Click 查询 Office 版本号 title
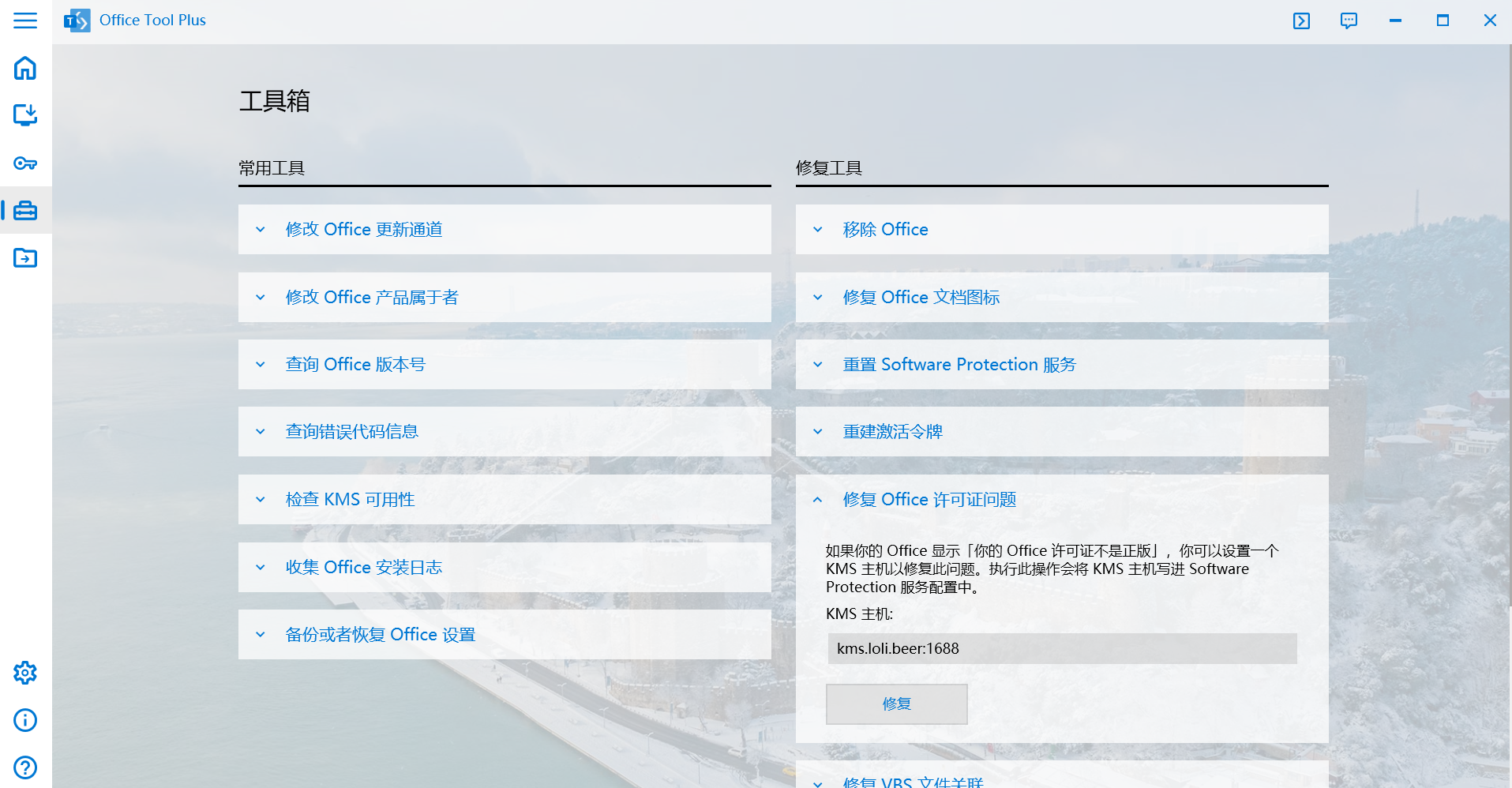Viewport: 1512px width, 788px height. click(x=355, y=365)
